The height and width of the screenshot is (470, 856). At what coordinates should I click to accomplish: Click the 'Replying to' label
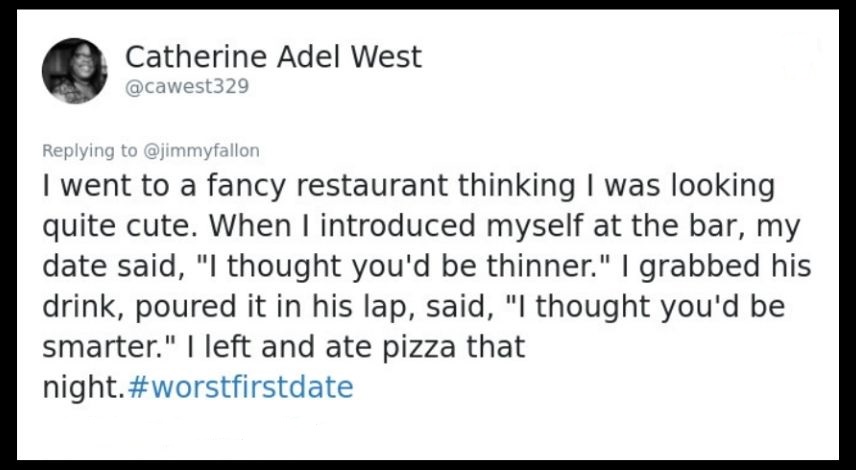point(90,151)
